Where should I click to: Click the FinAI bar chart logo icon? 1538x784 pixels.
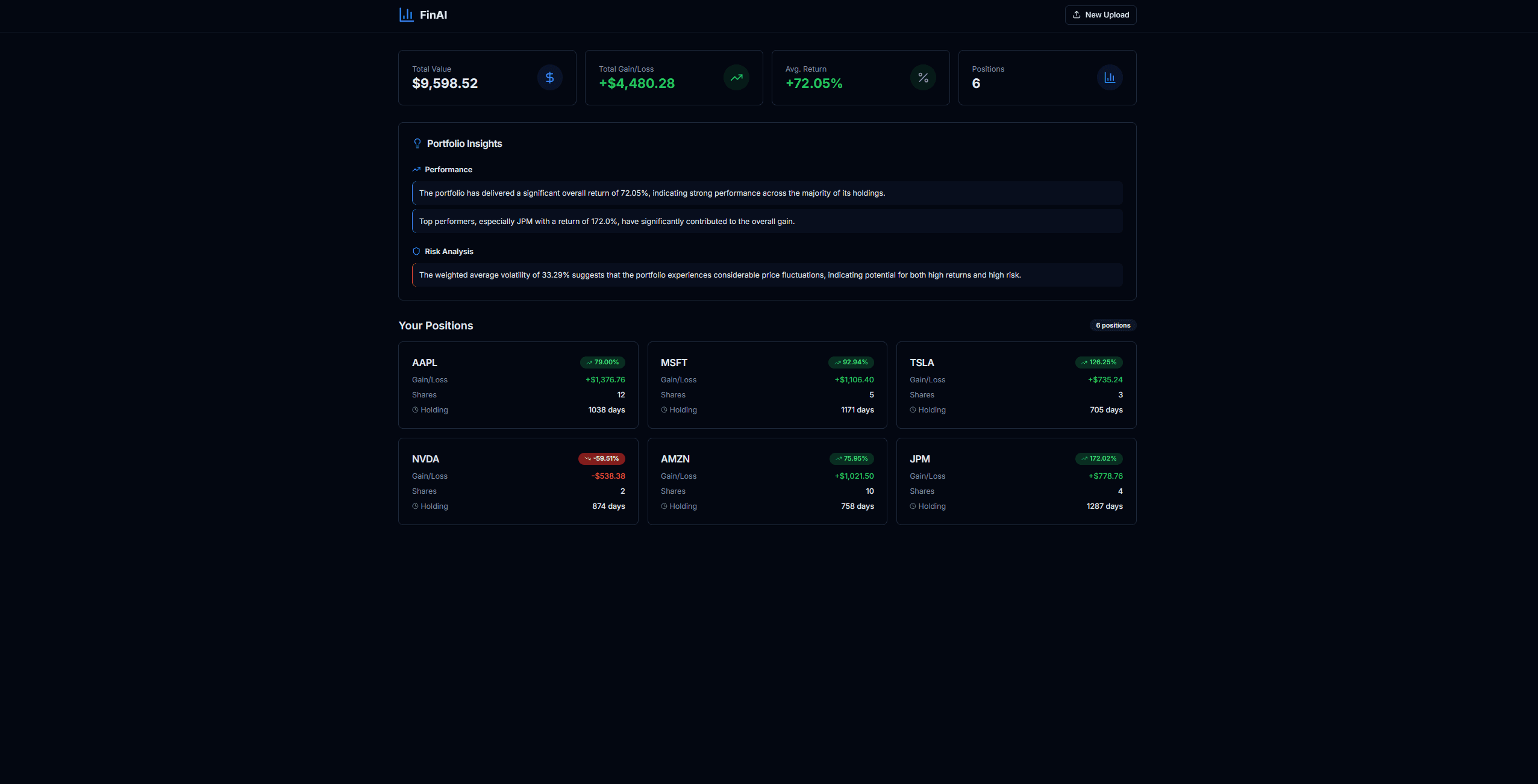[x=406, y=14]
